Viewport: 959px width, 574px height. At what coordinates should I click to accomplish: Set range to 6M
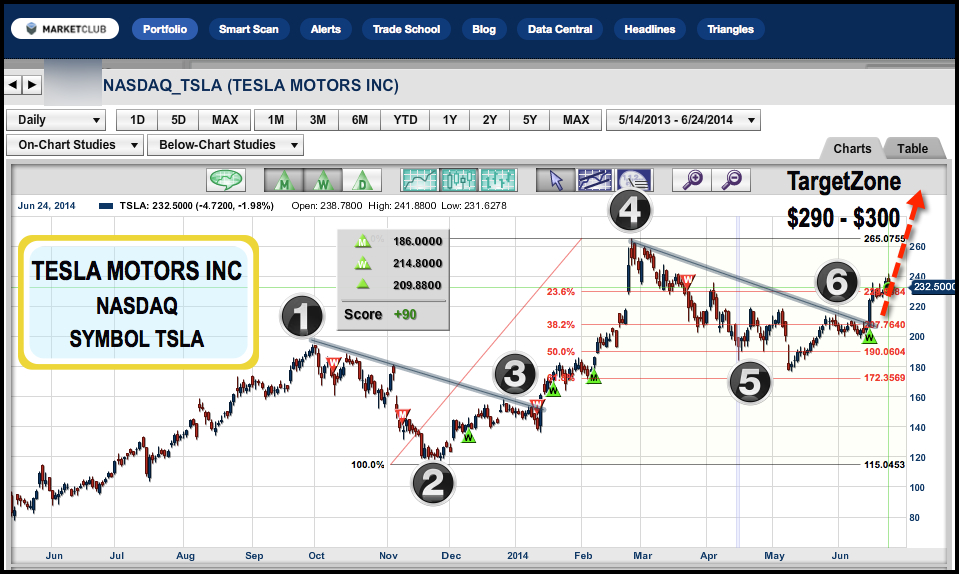pos(360,120)
